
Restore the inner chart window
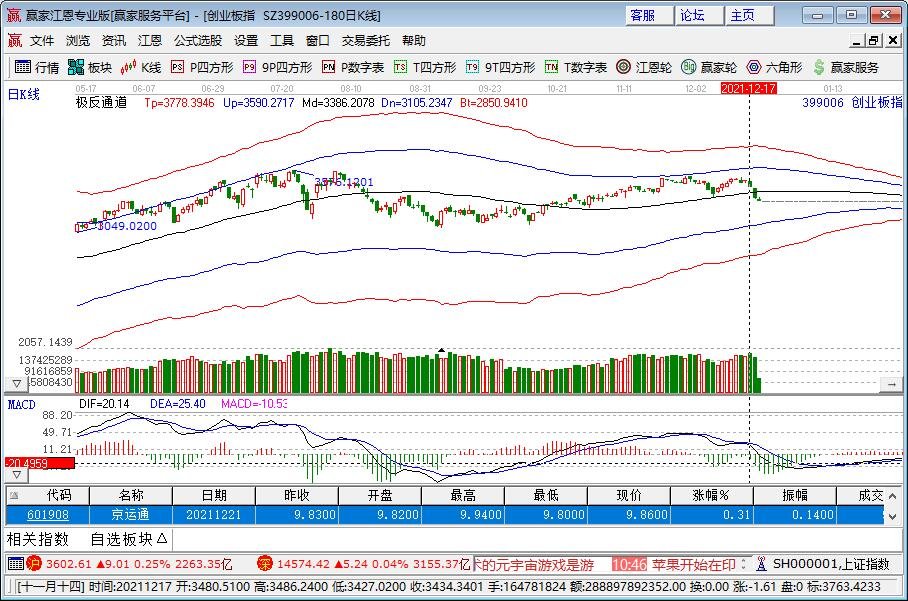873,41
